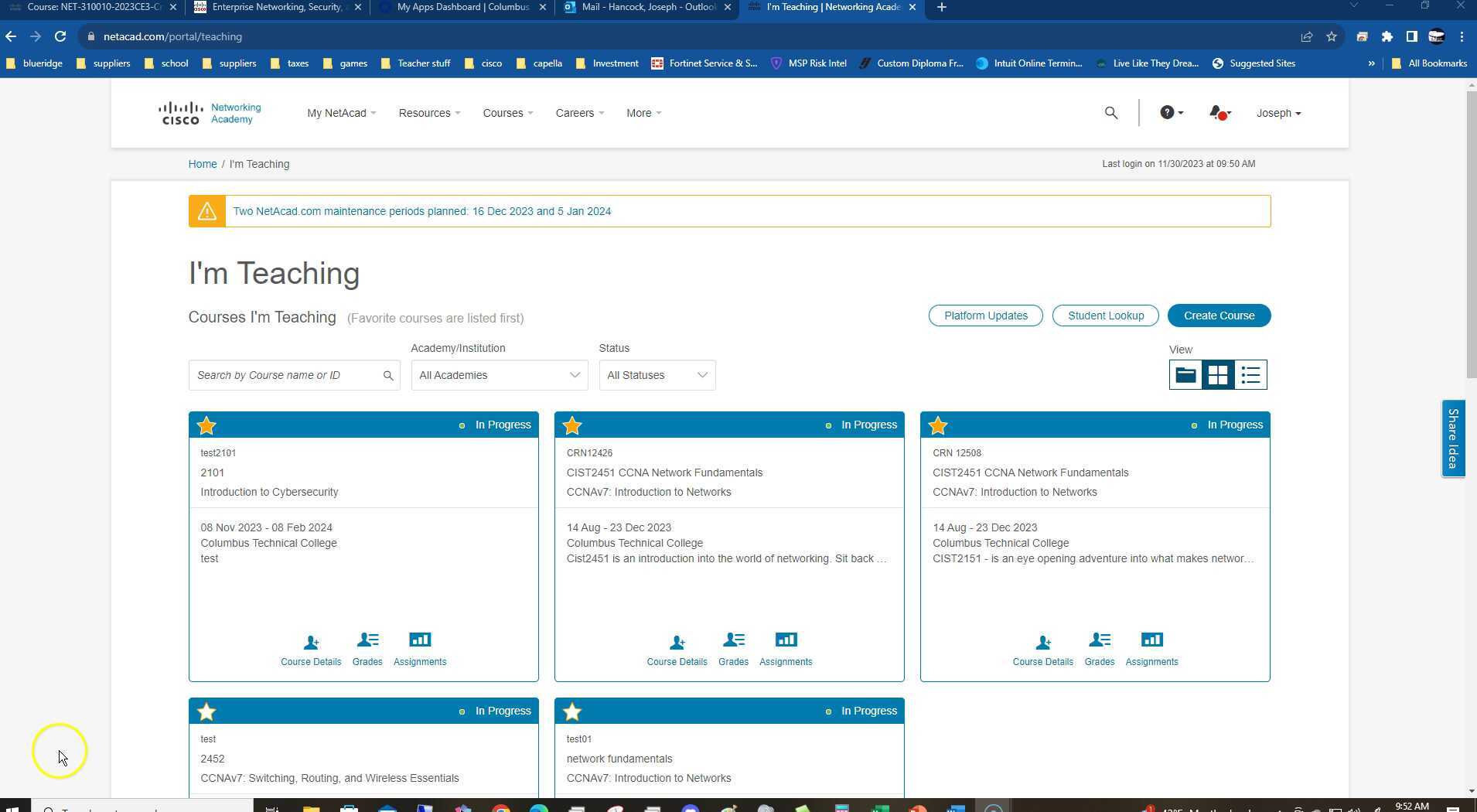Open the search icon in the navigation bar
The width and height of the screenshot is (1477, 812).
(1110, 112)
